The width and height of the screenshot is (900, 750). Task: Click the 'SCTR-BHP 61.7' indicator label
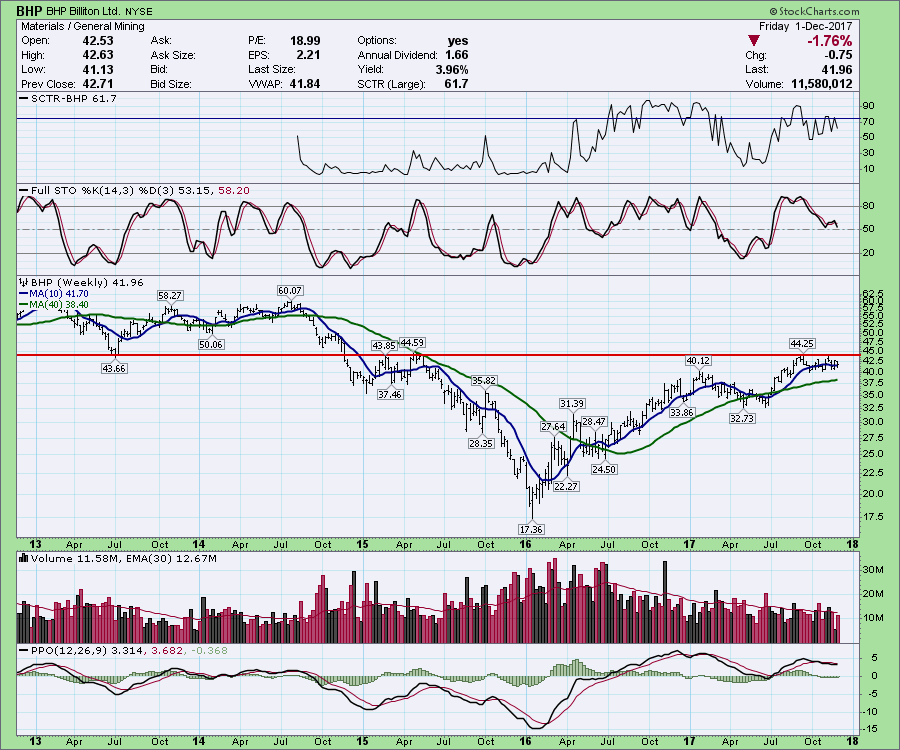[x=73, y=99]
